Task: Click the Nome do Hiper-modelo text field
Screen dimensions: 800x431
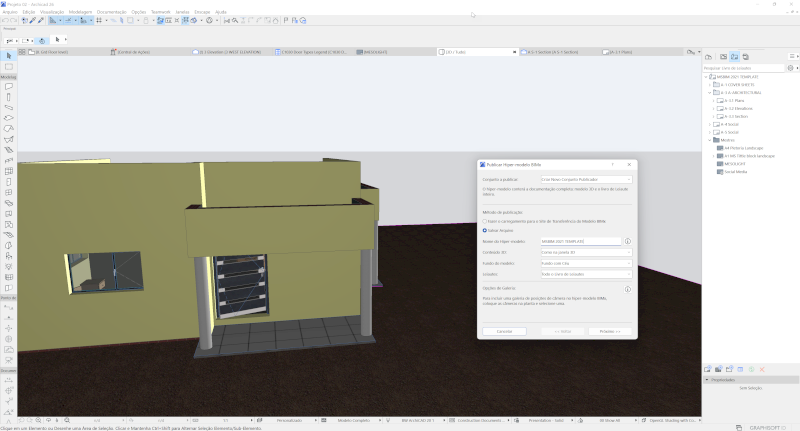Action: [x=580, y=241]
